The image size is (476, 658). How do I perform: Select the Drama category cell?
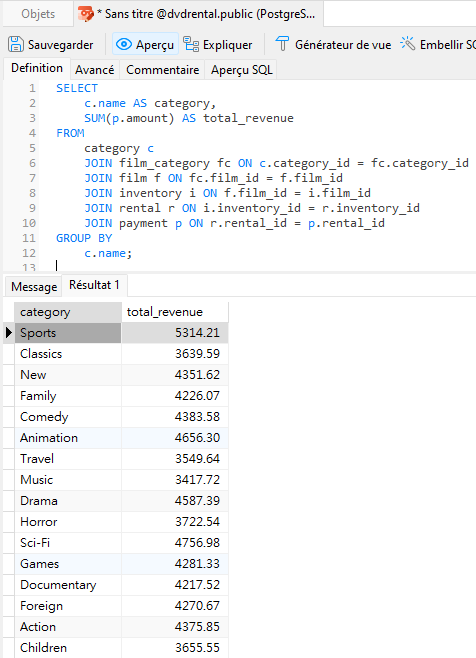(68, 501)
